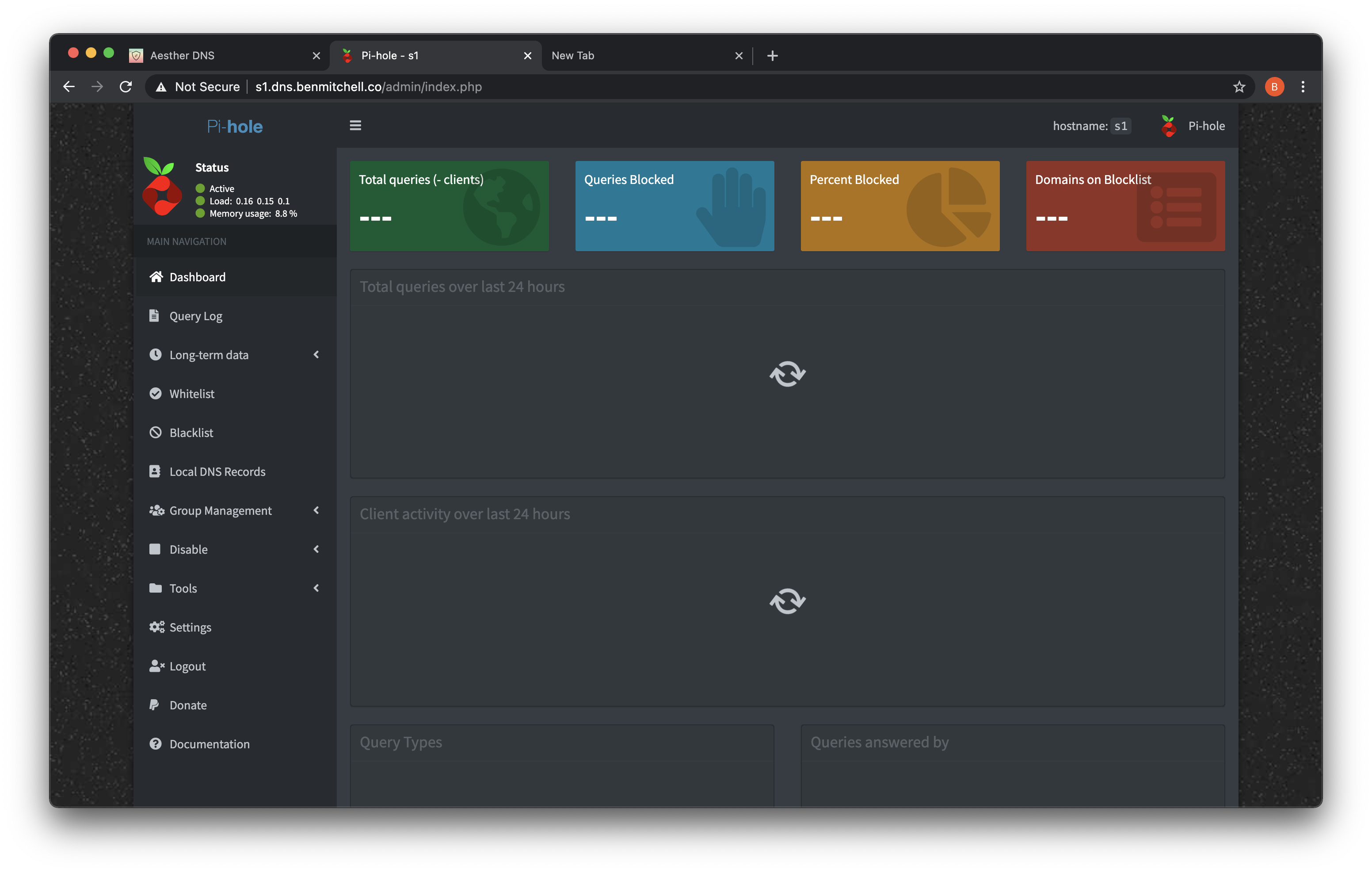The width and height of the screenshot is (1372, 873).
Task: Click the Settings gears icon
Action: pyautogui.click(x=156, y=627)
